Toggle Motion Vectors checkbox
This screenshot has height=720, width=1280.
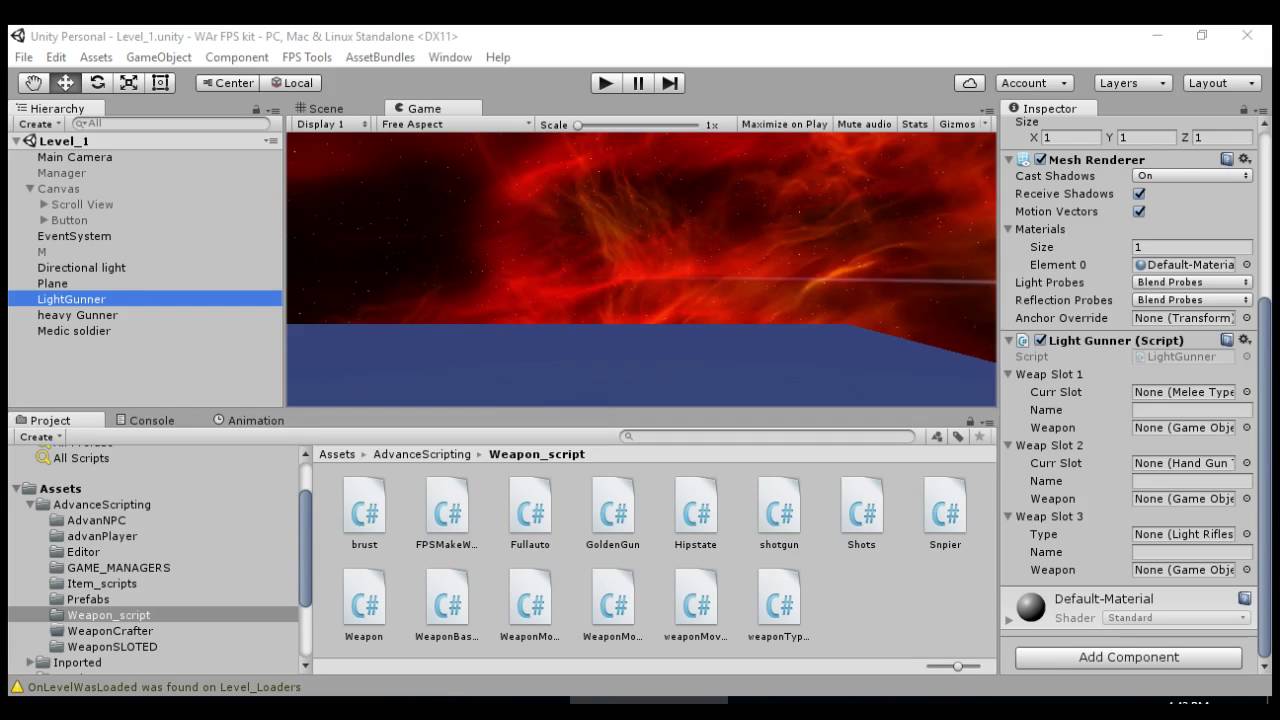pos(1139,212)
